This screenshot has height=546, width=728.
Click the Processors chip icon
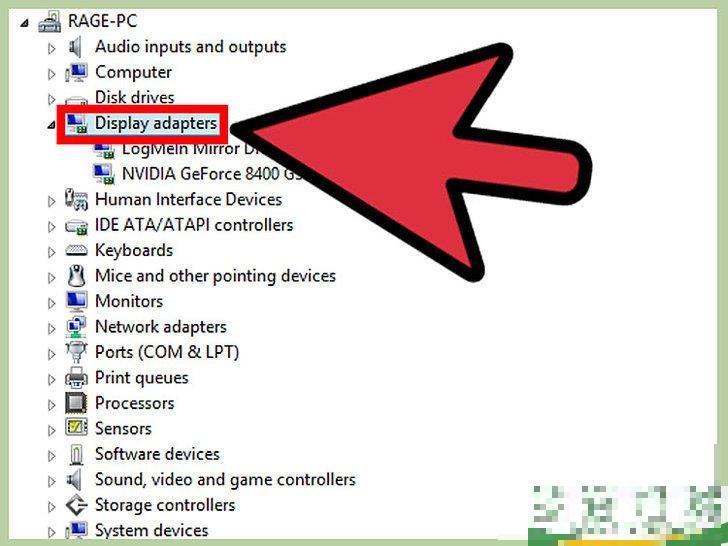pos(76,403)
